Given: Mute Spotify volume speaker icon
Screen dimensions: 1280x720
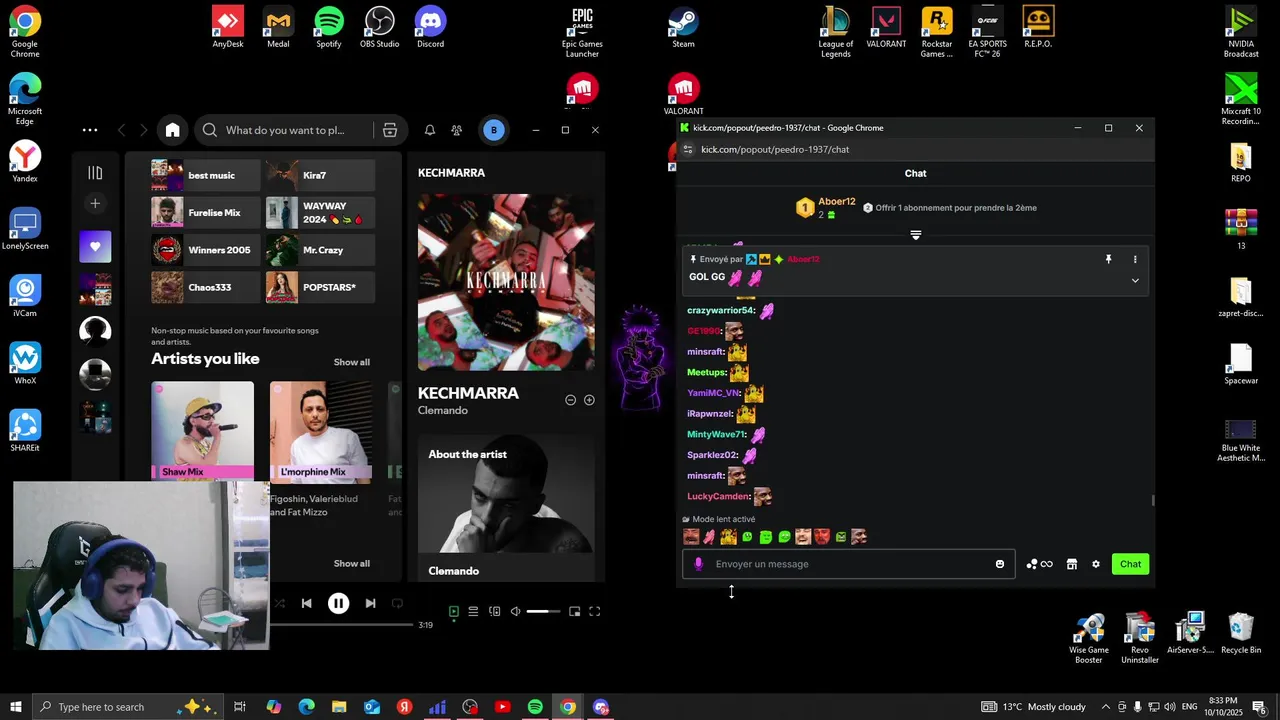Looking at the screenshot, I should (515, 611).
